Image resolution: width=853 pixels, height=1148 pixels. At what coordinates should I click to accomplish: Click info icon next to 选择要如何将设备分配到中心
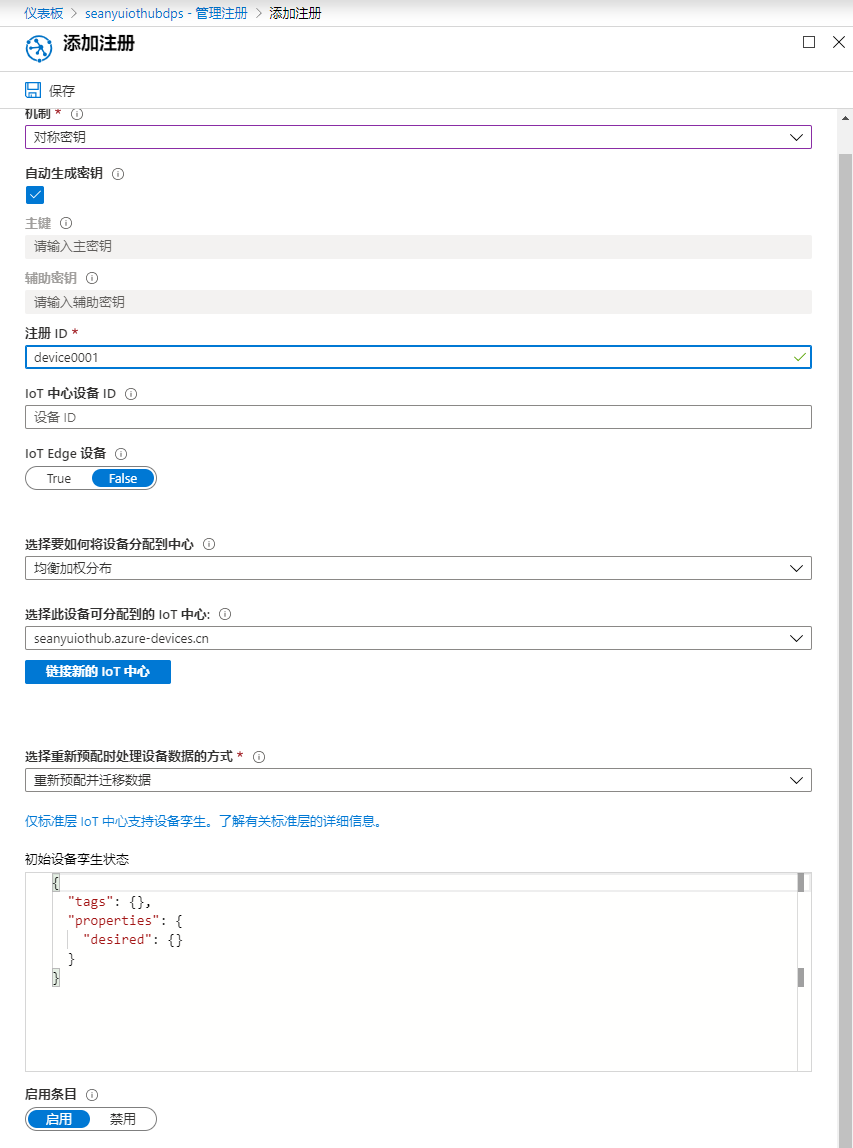pyautogui.click(x=209, y=545)
